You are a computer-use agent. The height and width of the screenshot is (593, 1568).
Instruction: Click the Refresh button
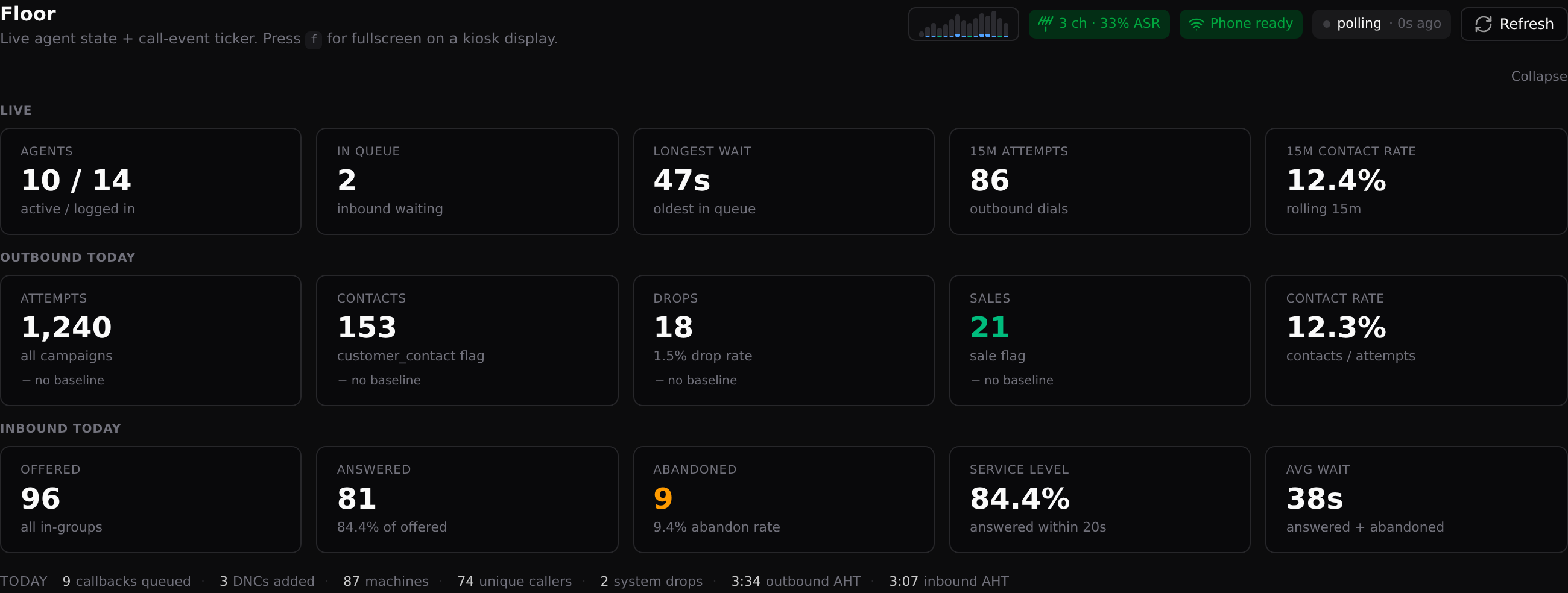1514,24
